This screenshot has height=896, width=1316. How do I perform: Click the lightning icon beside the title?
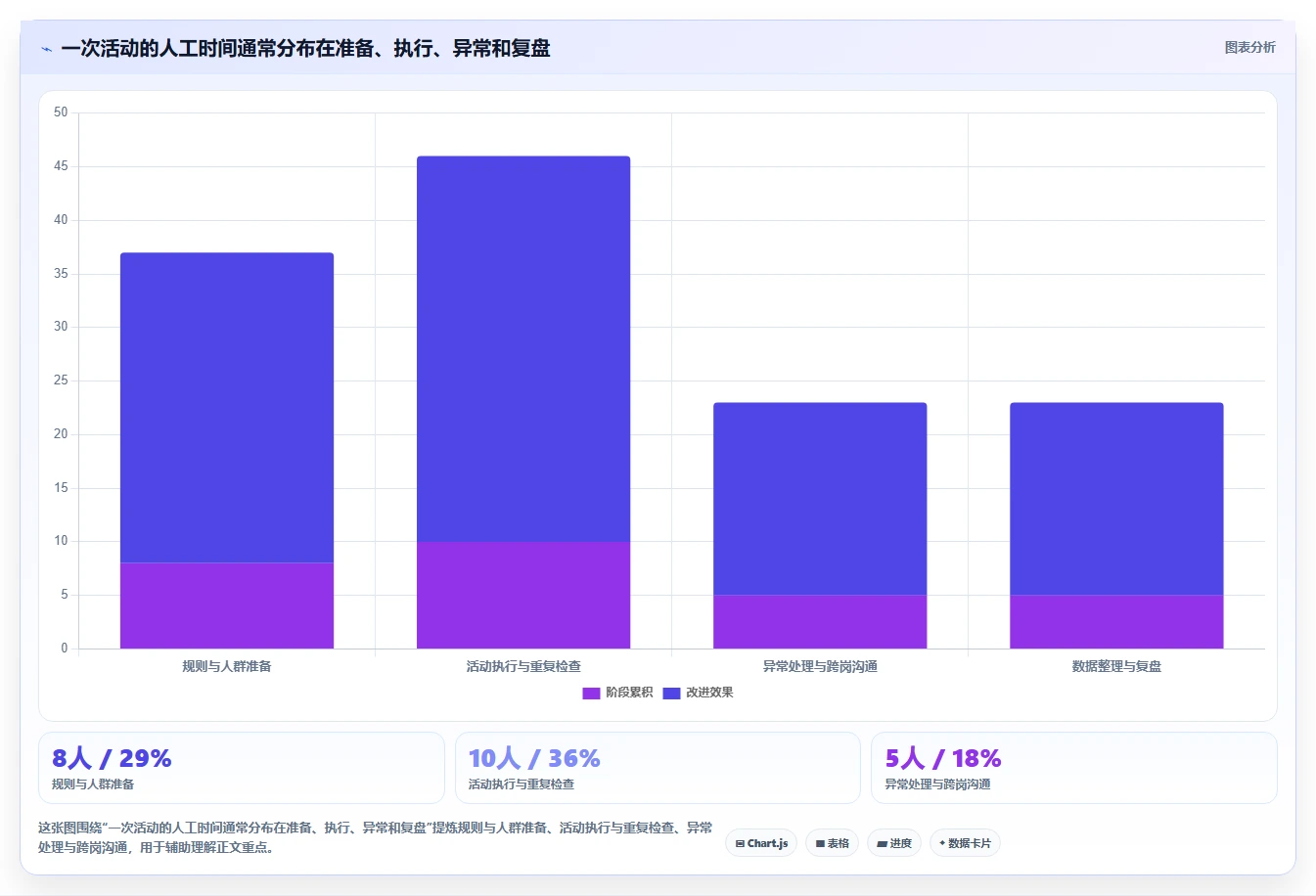click(x=46, y=49)
